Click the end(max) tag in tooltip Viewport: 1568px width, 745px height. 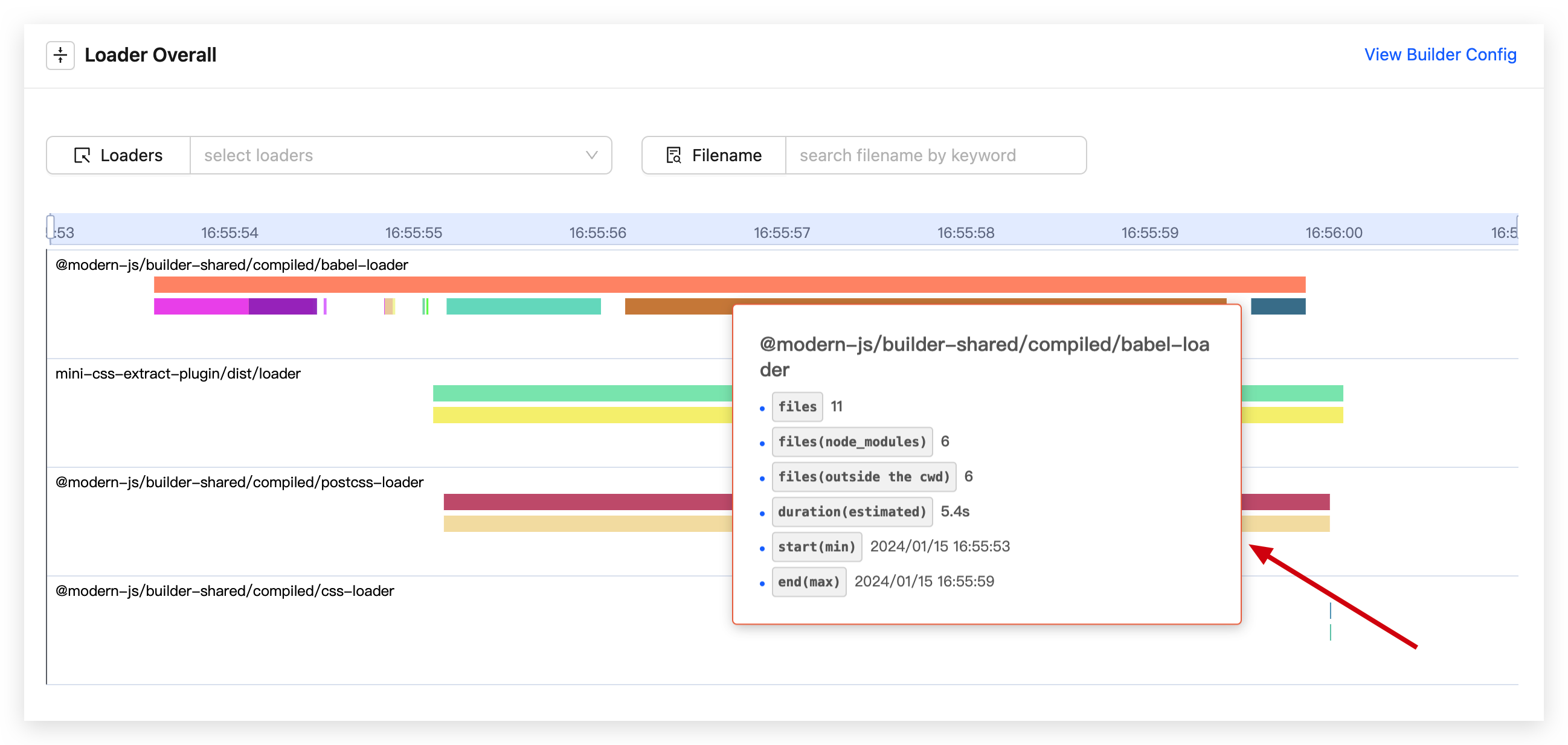click(808, 582)
